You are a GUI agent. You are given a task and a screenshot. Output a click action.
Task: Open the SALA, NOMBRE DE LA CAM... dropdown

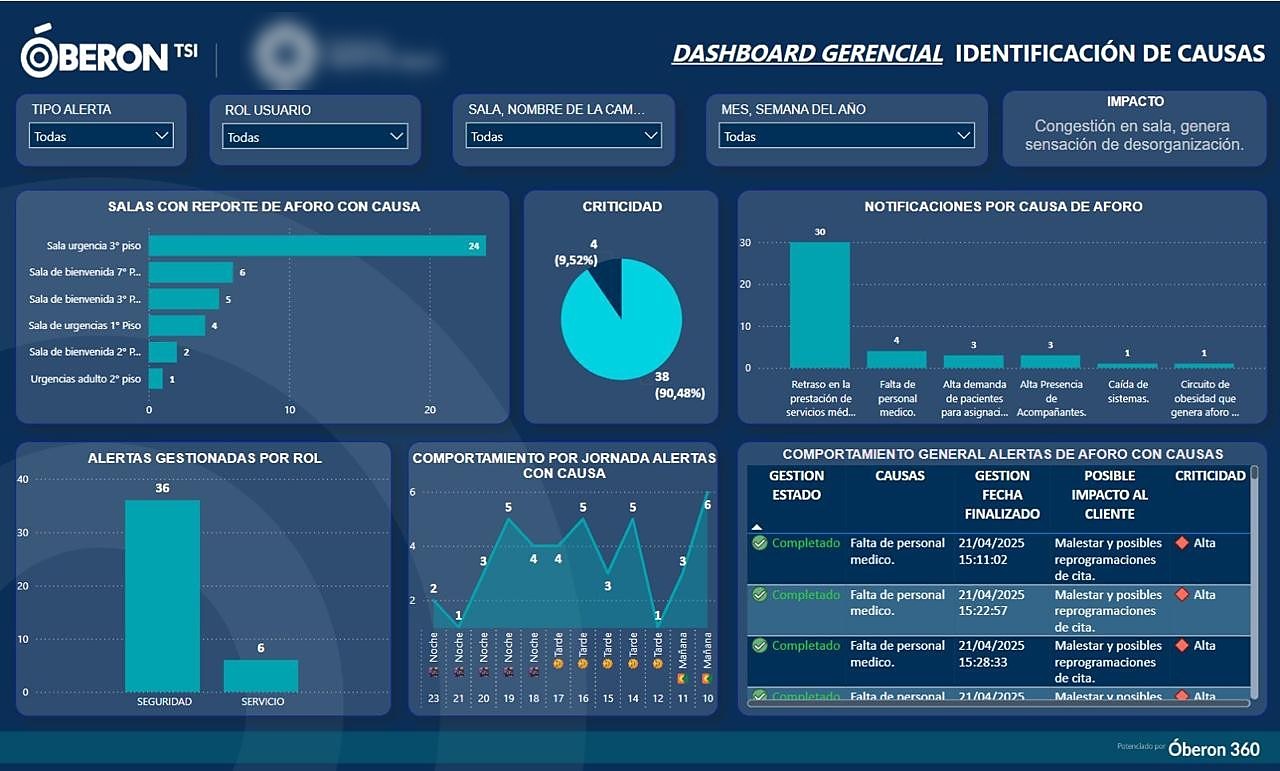point(564,136)
